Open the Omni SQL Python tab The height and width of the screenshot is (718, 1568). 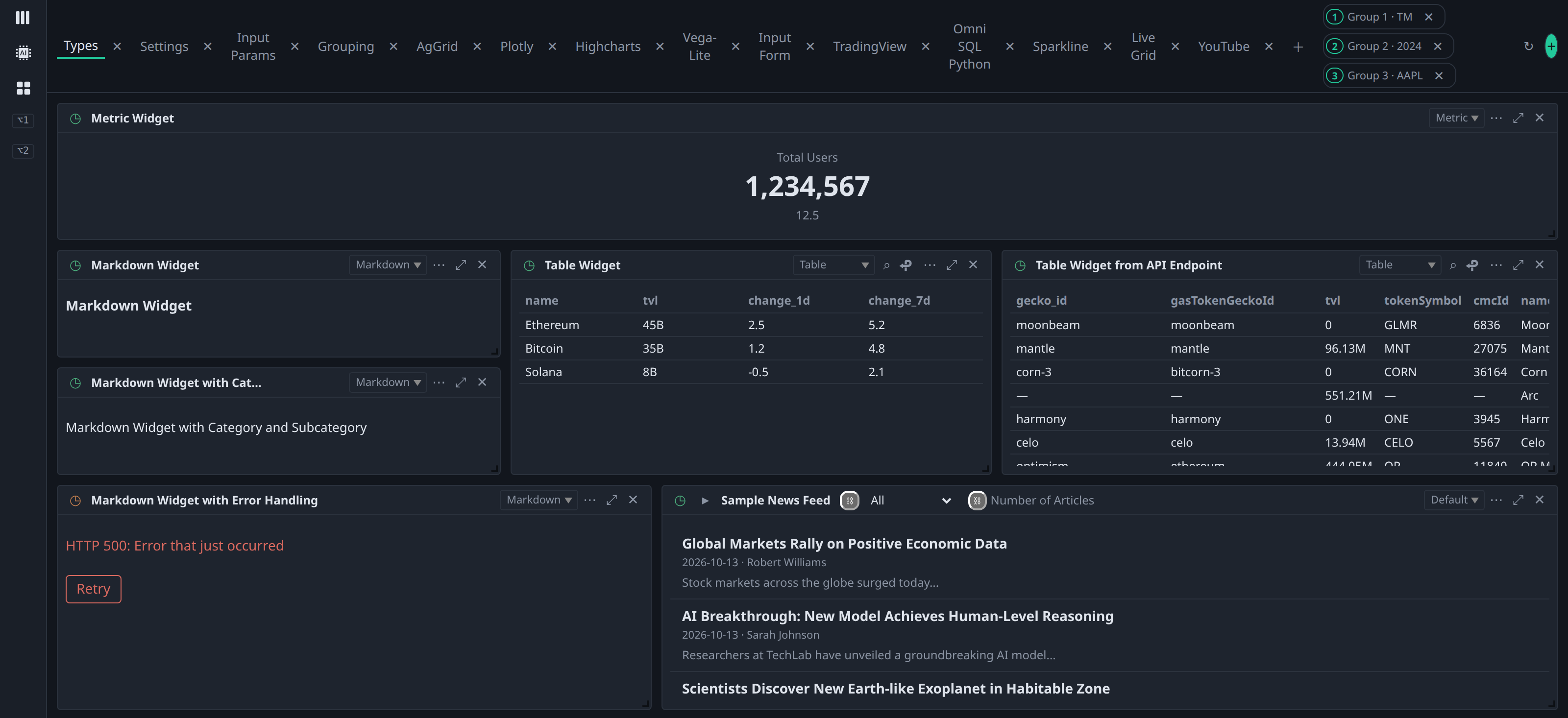pyautogui.click(x=969, y=47)
